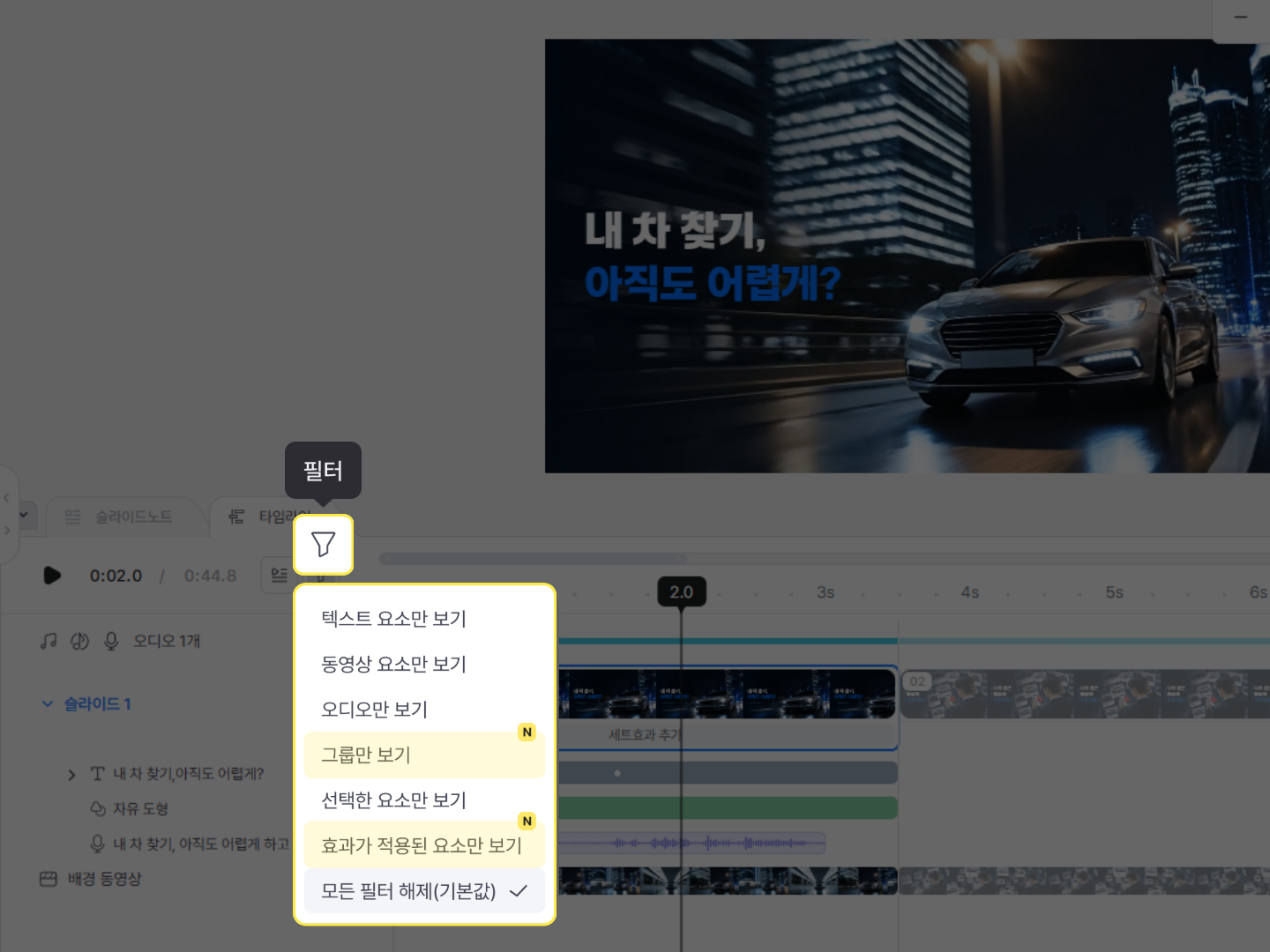Select slide 02 clip in the timeline

tap(1085, 694)
